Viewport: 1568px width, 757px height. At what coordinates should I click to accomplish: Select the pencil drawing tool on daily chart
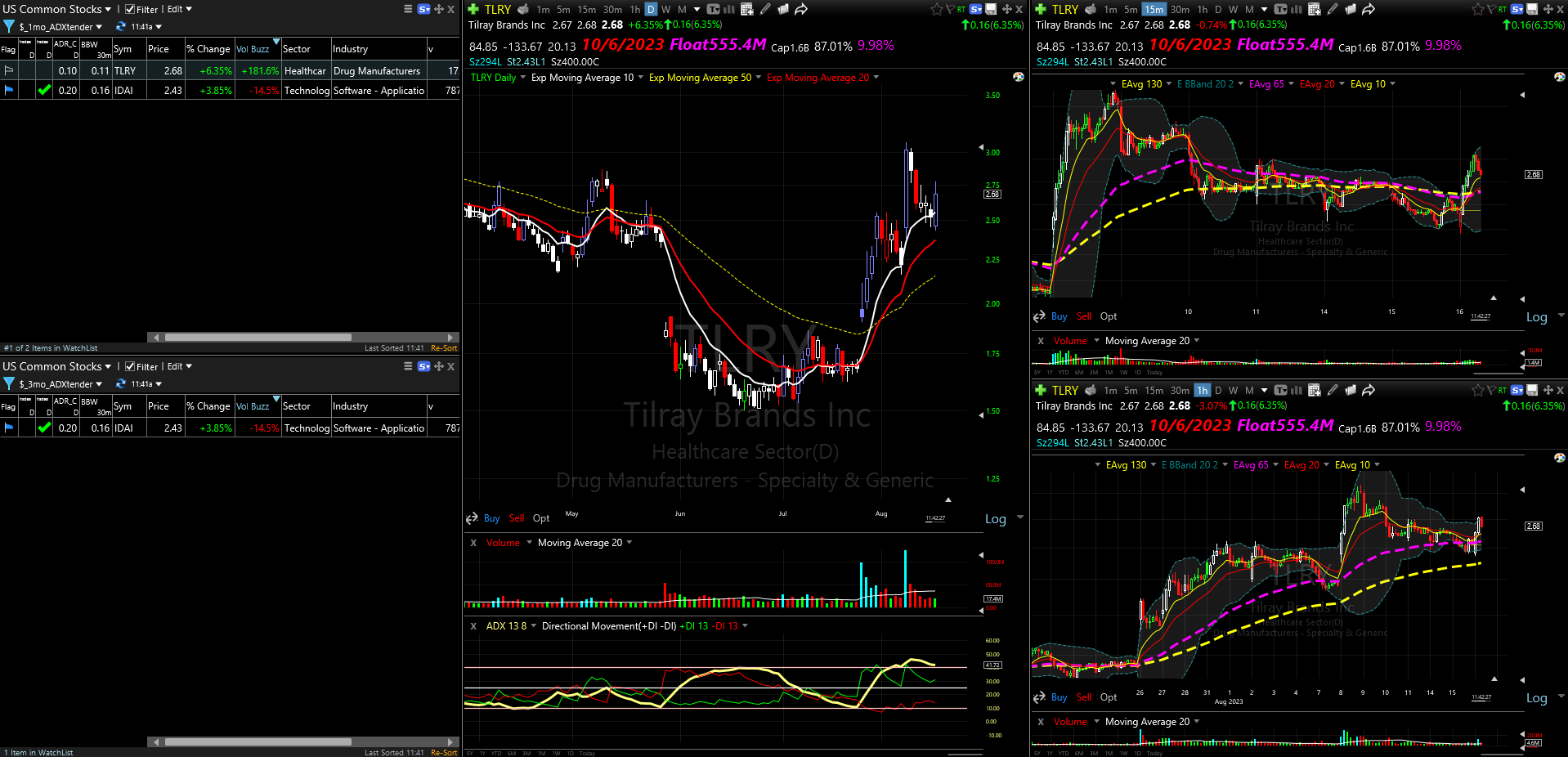click(765, 9)
